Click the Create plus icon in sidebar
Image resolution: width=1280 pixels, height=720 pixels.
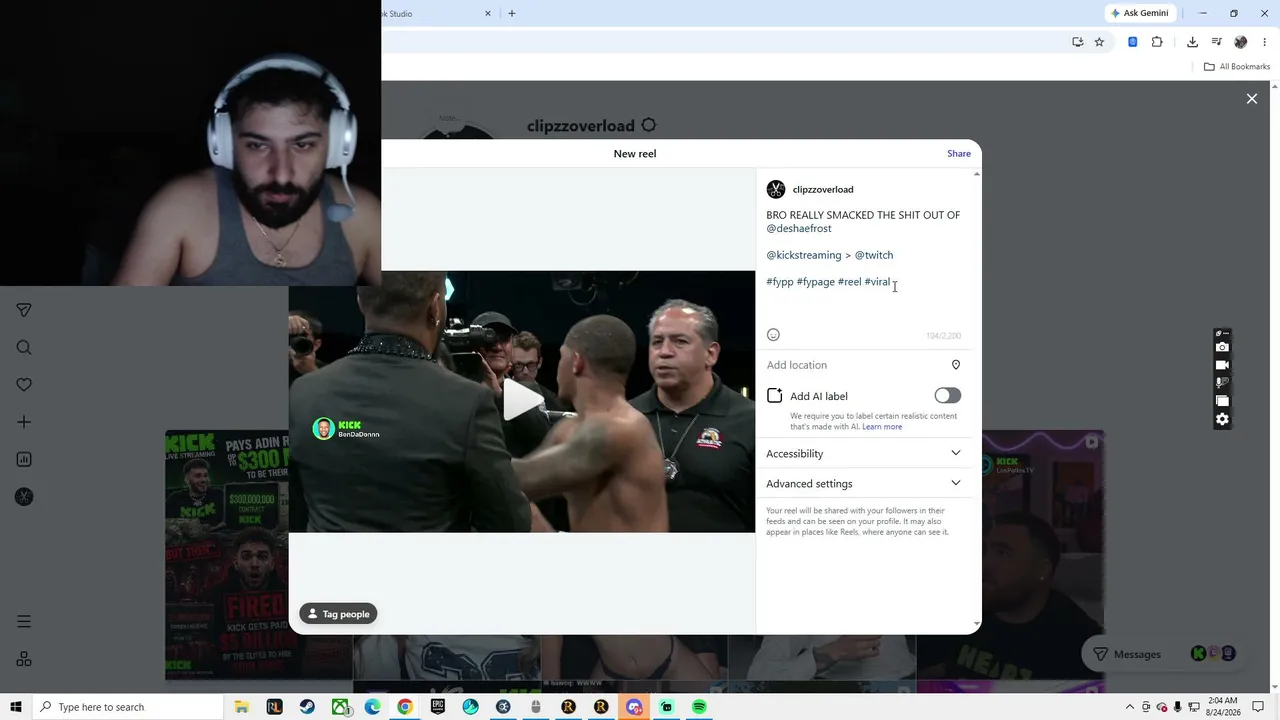tap(24, 422)
